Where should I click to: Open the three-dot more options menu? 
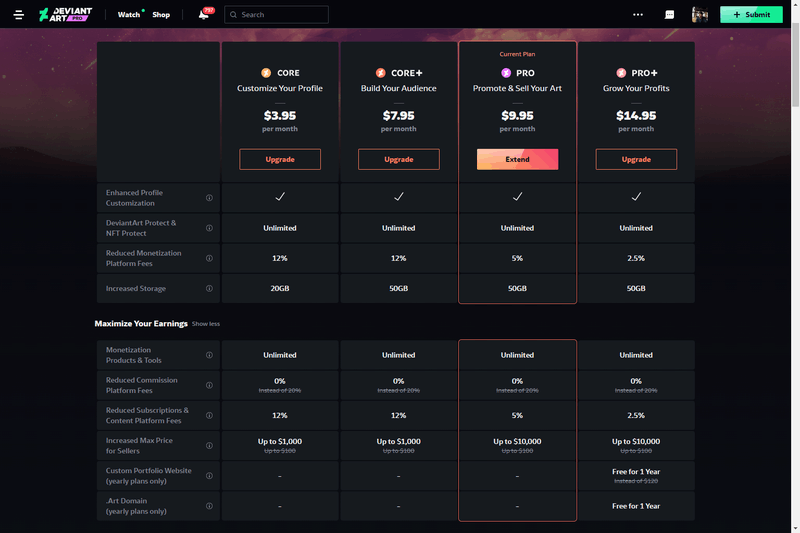pyautogui.click(x=638, y=15)
